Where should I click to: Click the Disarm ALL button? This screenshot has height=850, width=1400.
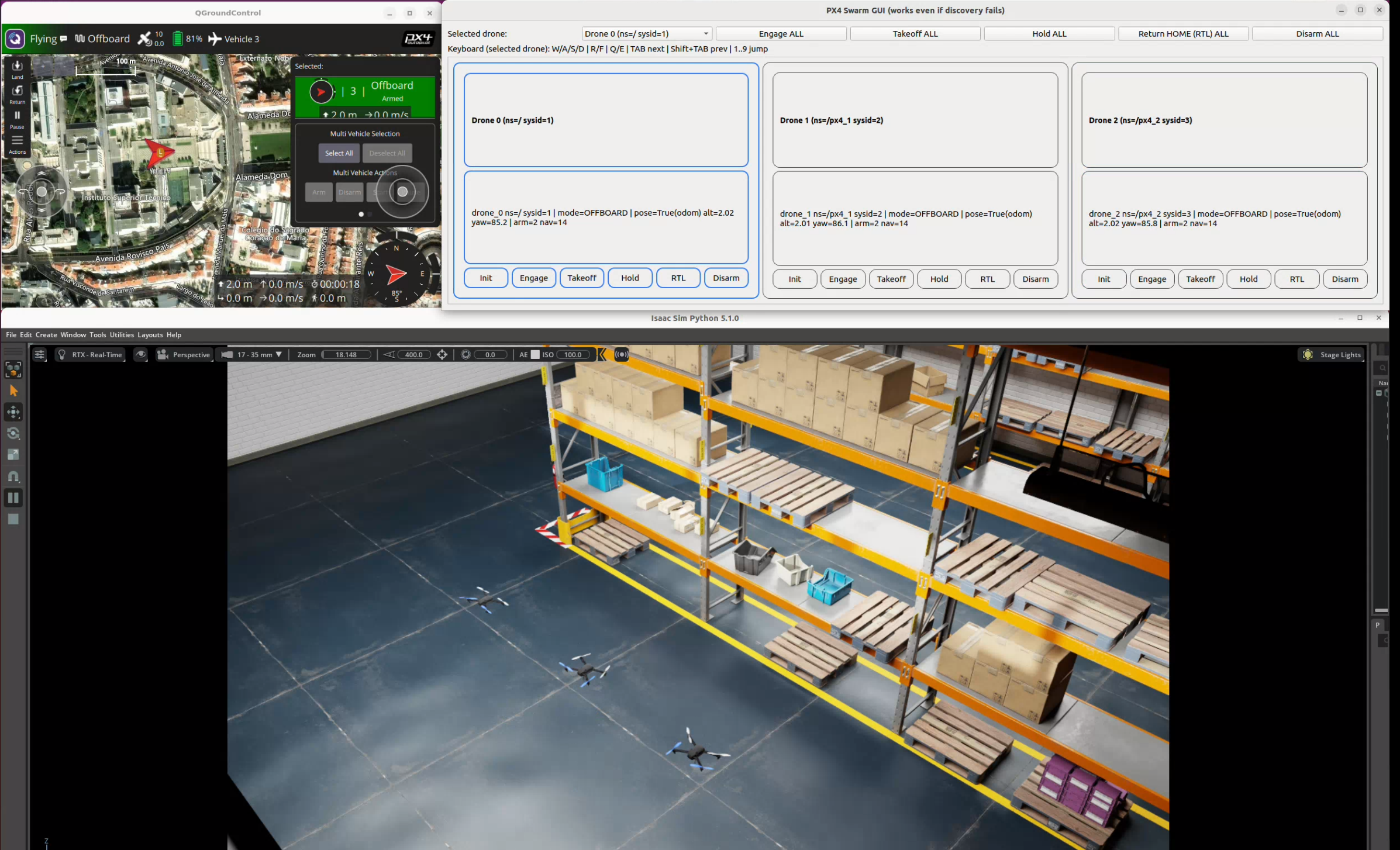pyautogui.click(x=1318, y=34)
